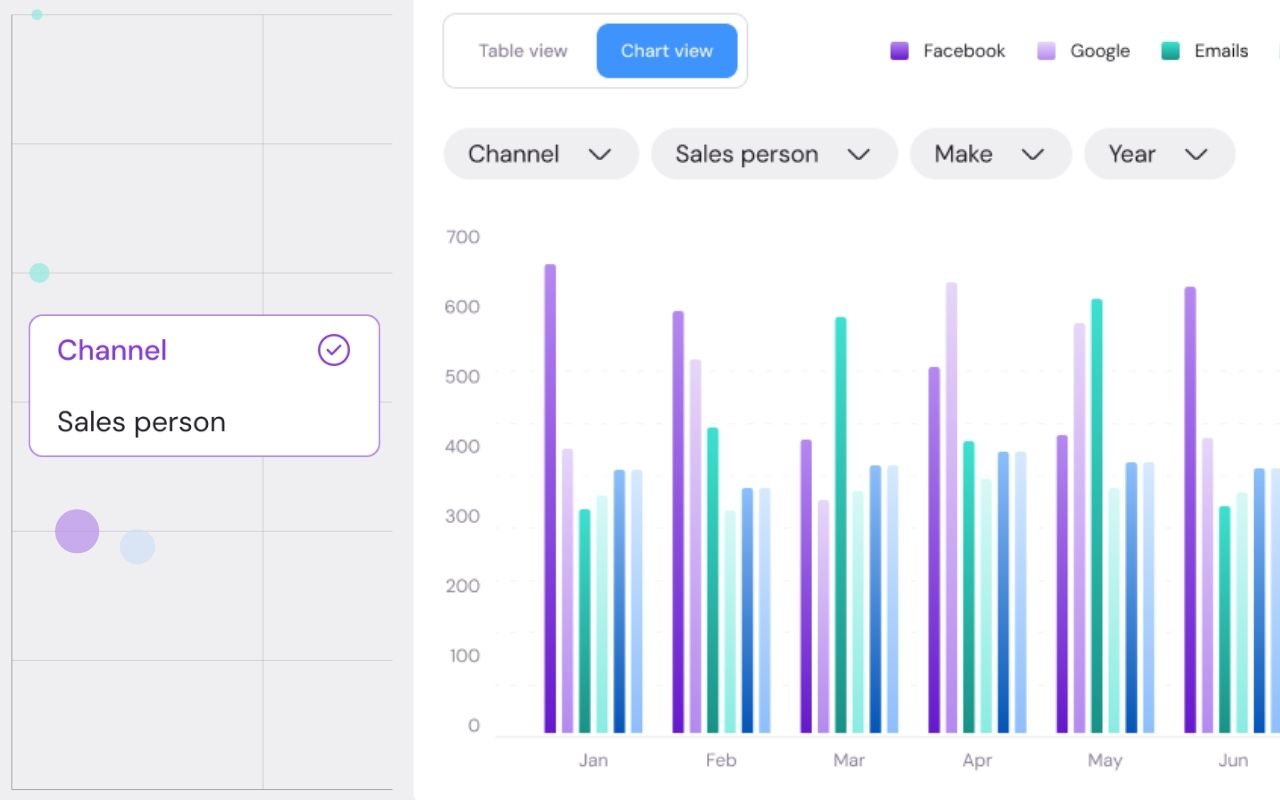The width and height of the screenshot is (1280, 800).
Task: Click the checkmark circle icon beside Channel
Action: click(x=334, y=350)
